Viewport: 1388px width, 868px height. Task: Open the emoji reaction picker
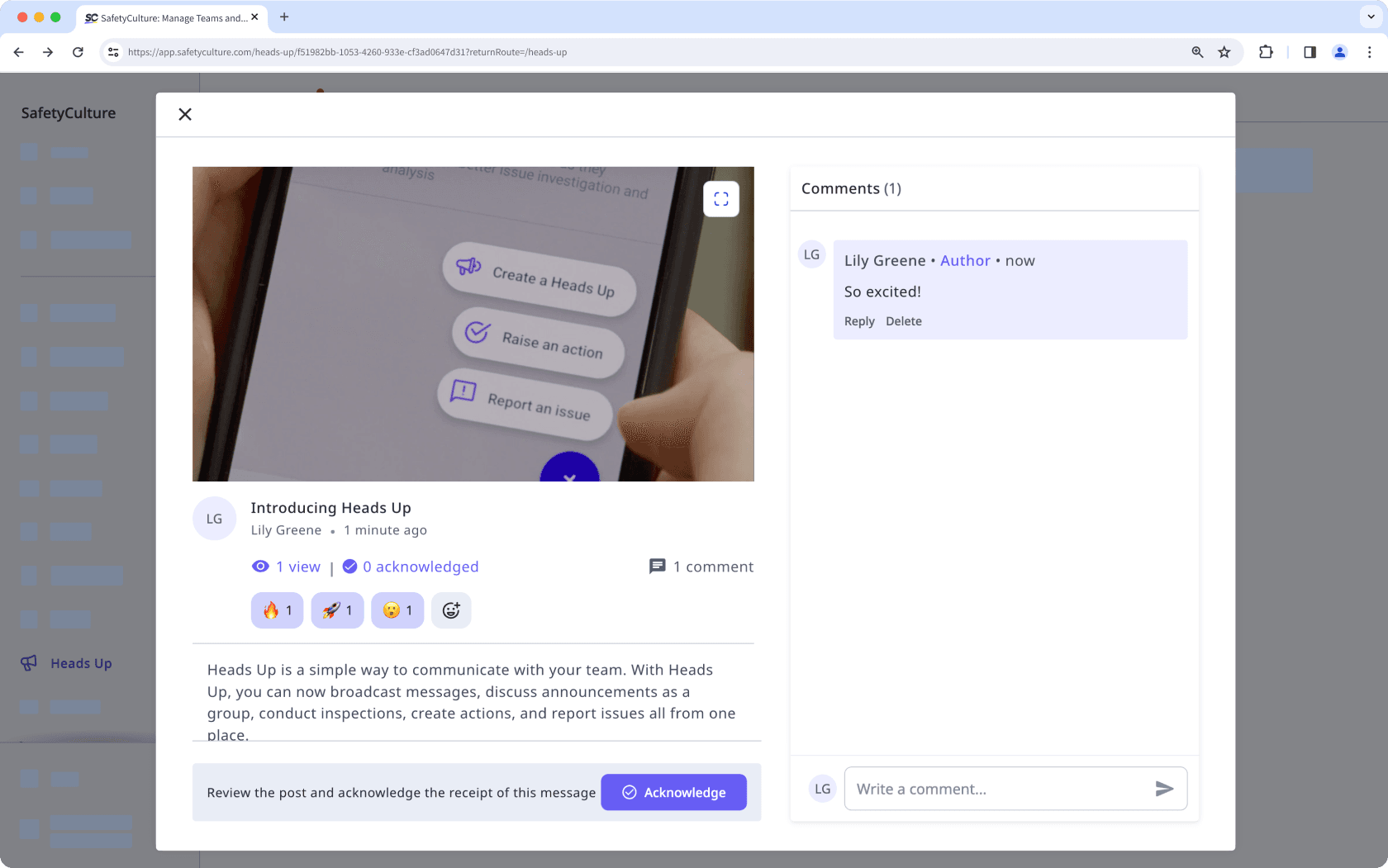click(x=451, y=610)
